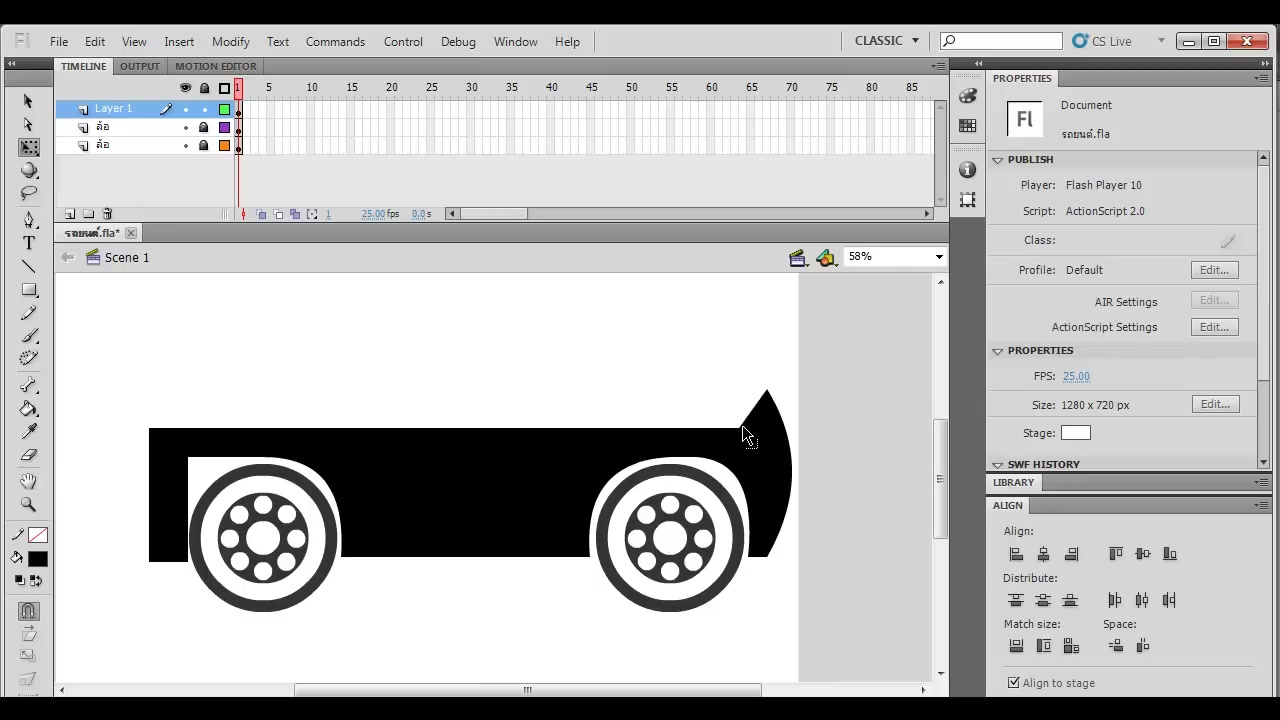
Task: Collapse the PROPERTIES section triangle
Action: (x=997, y=351)
